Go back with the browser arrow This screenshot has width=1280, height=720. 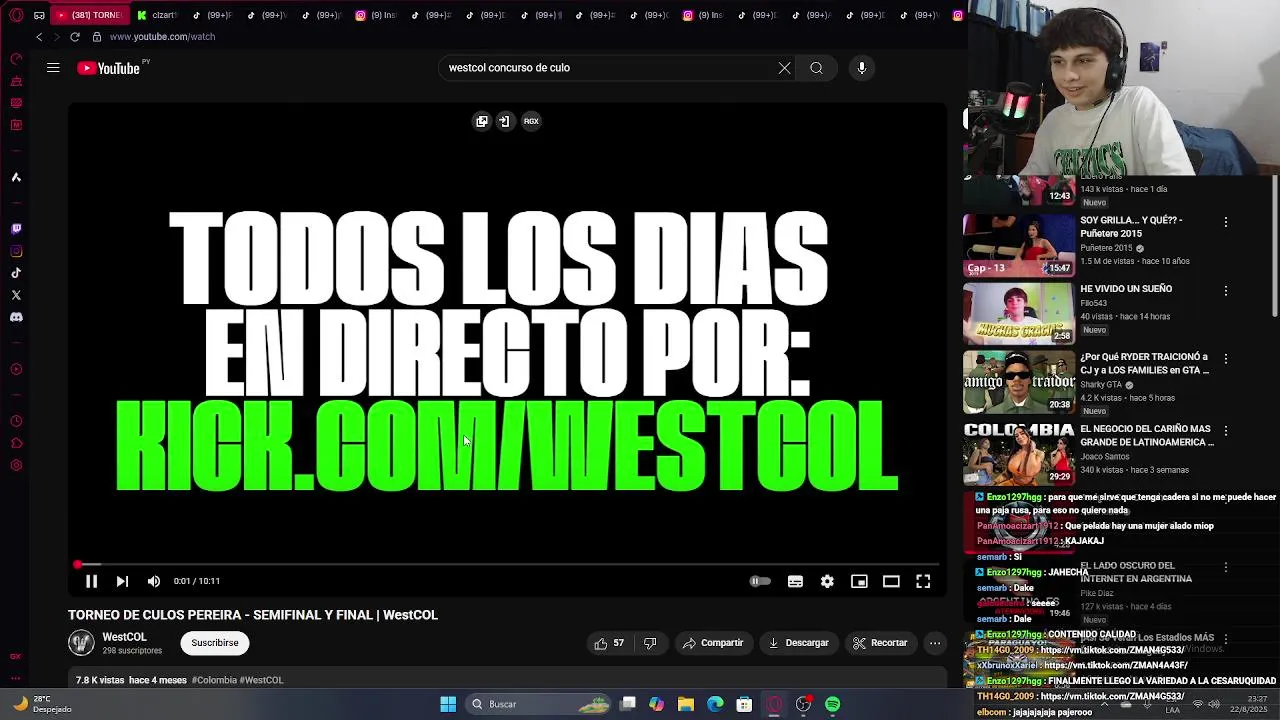(x=39, y=37)
